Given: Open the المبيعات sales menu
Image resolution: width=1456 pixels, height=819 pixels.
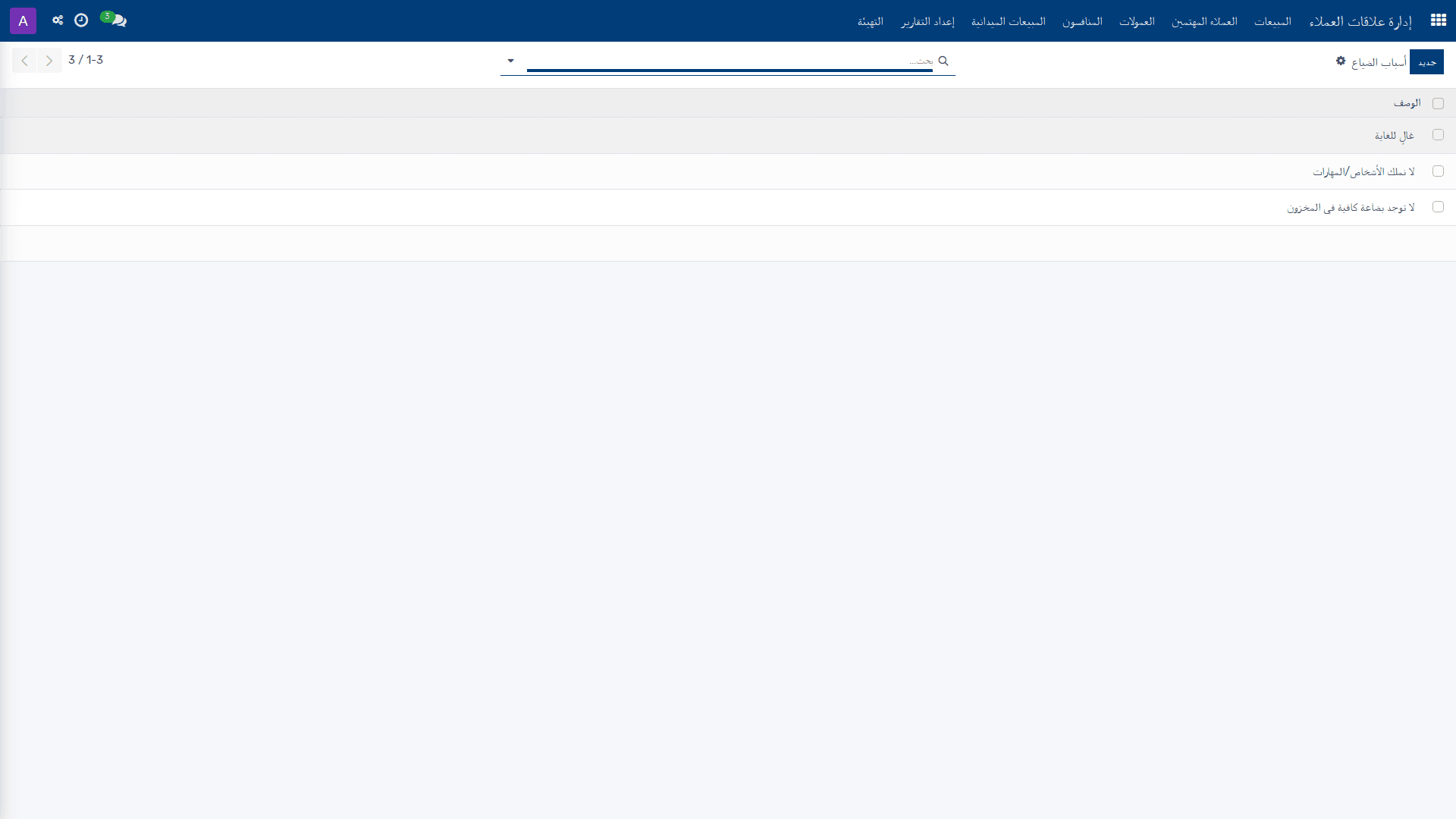Looking at the screenshot, I should pos(1272,21).
